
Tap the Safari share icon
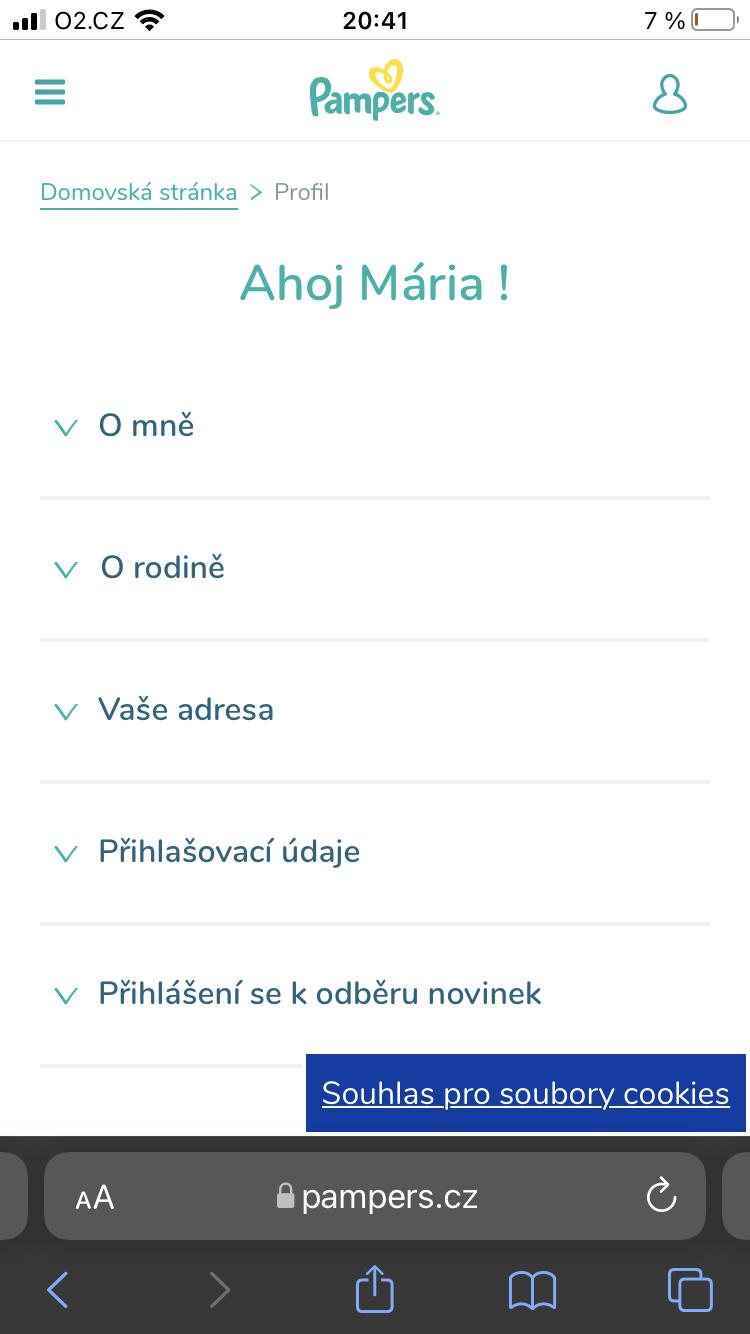[375, 1290]
